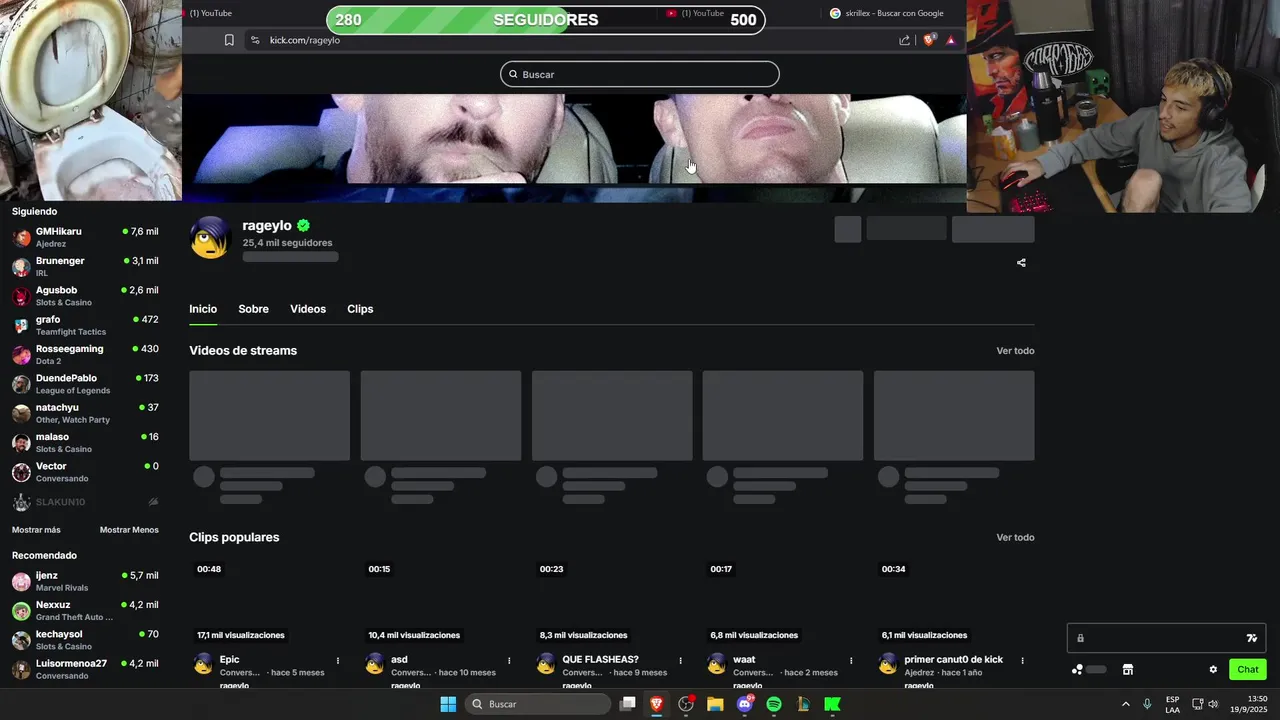
Task: Click Ver todo for Videos de streams
Action: pyautogui.click(x=1015, y=351)
